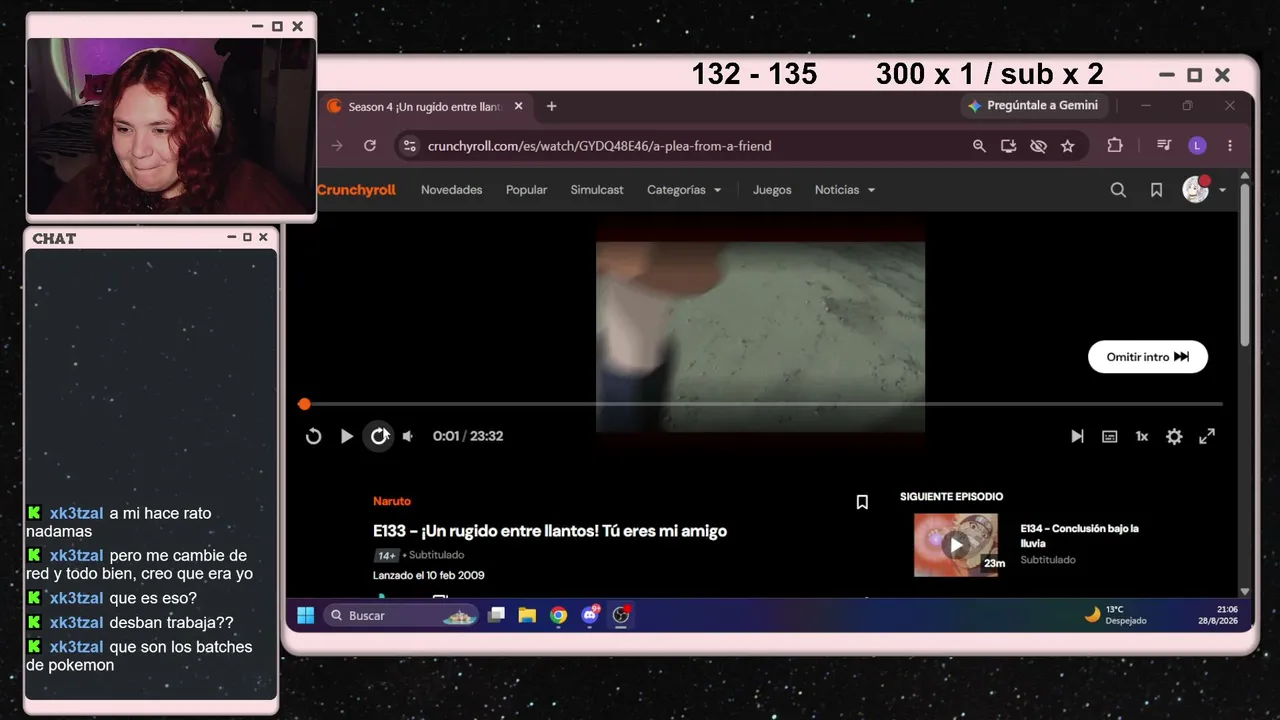This screenshot has width=1280, height=720.
Task: Close the Season 4 browser tab
Action: coord(518,106)
